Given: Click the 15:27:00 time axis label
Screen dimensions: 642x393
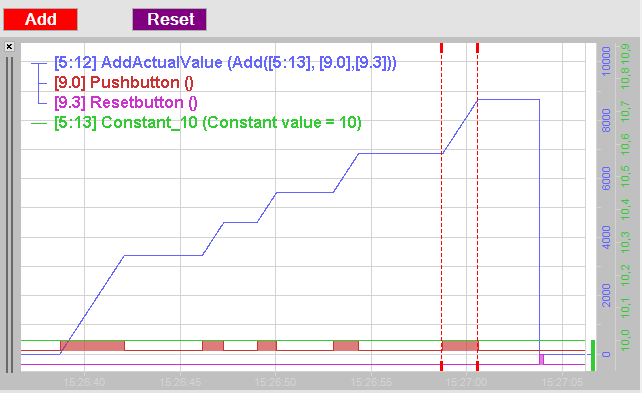Looking at the screenshot, I should 466,382.
